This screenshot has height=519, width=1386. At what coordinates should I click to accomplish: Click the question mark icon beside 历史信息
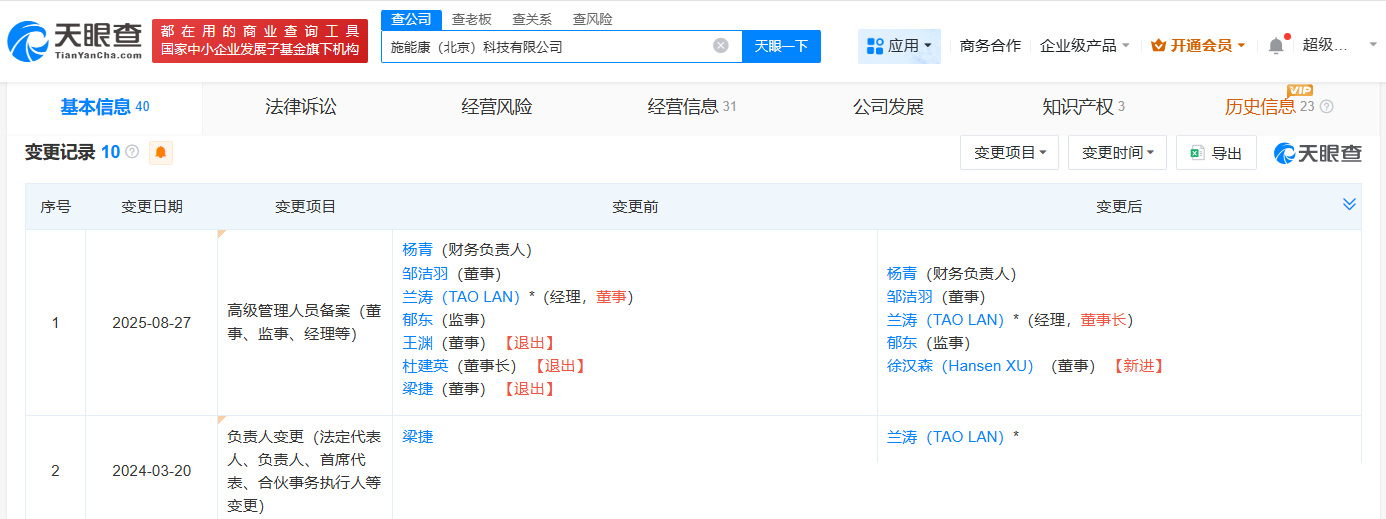pyautogui.click(x=1326, y=107)
